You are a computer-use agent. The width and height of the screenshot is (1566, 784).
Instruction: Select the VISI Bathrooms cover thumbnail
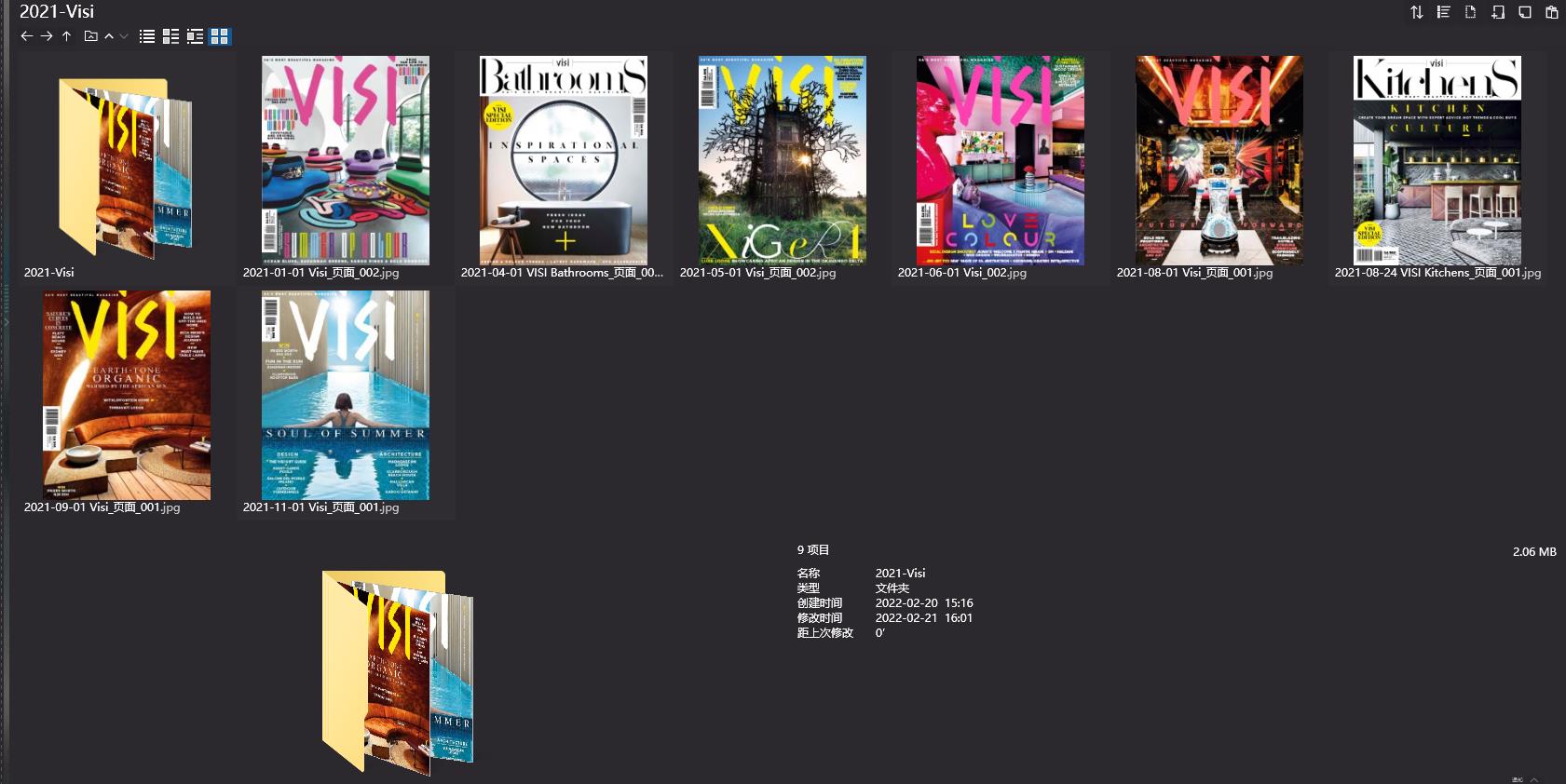coord(564,160)
